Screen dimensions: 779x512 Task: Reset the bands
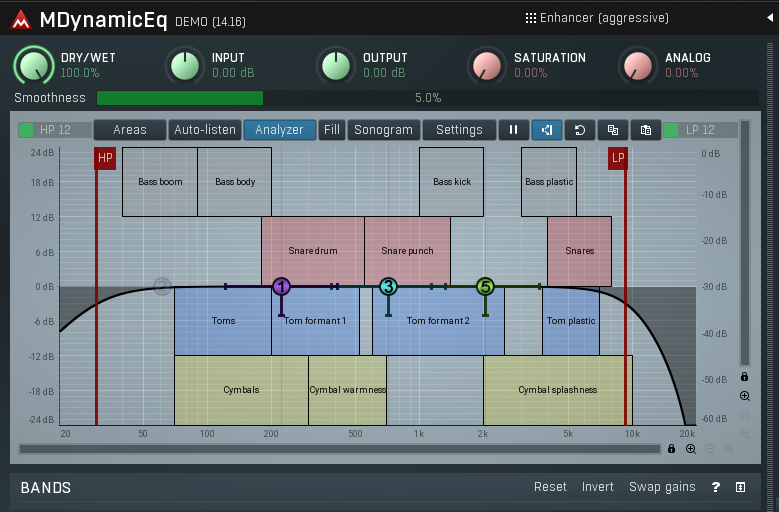(550, 487)
